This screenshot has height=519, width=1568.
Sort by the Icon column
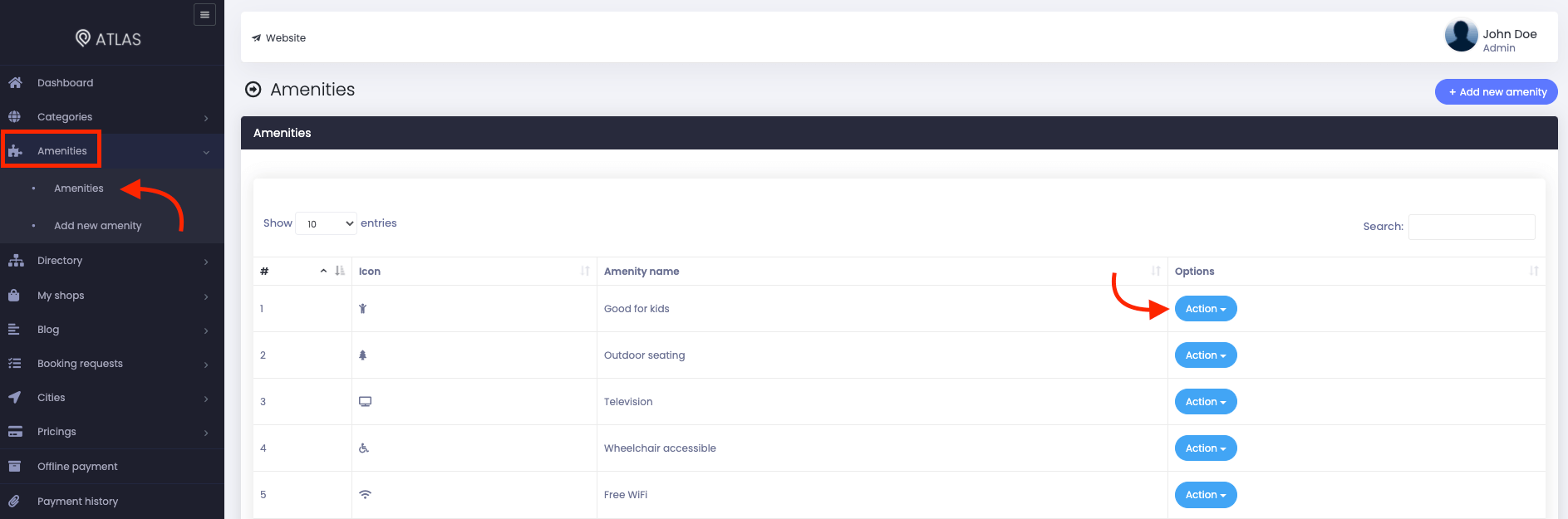coord(474,272)
